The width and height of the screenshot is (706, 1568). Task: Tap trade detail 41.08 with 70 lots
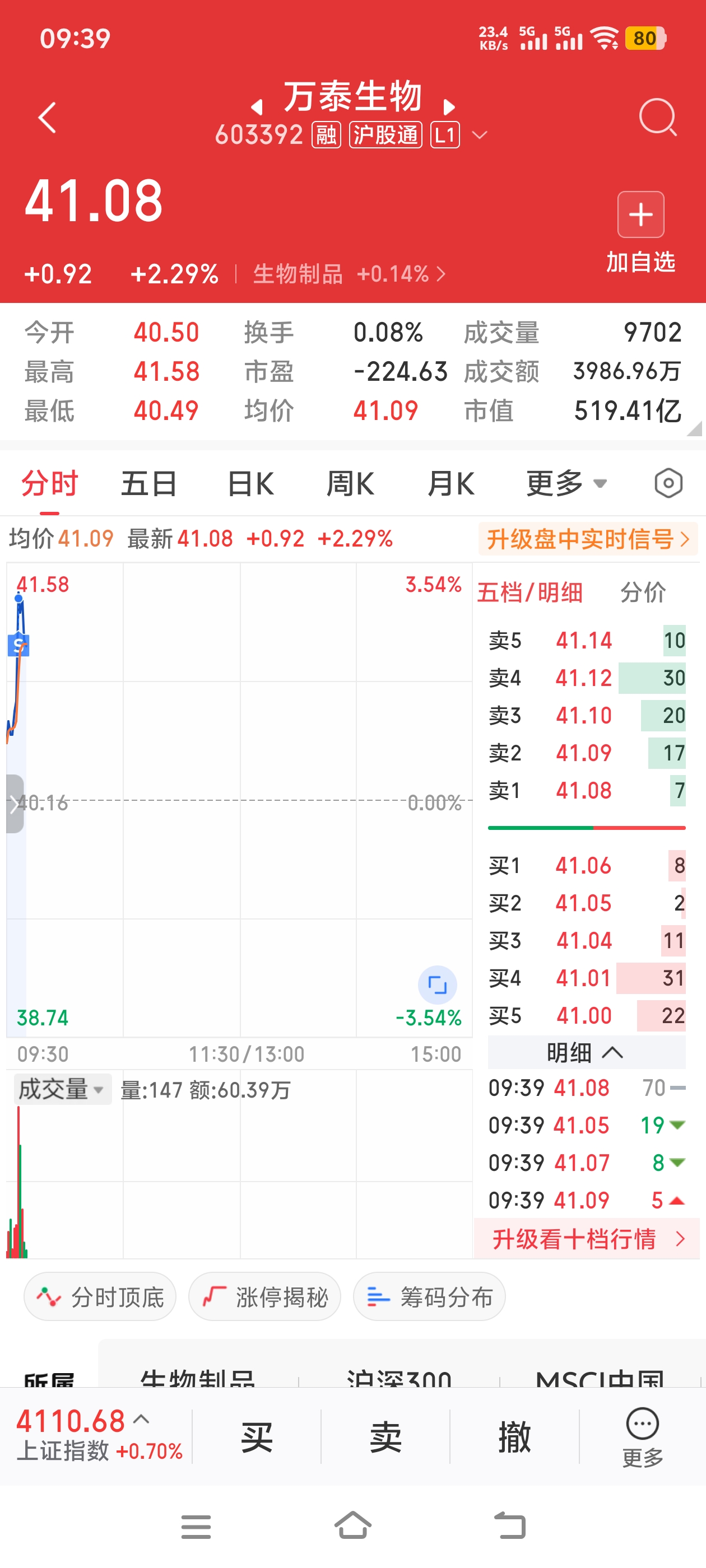click(x=587, y=1088)
